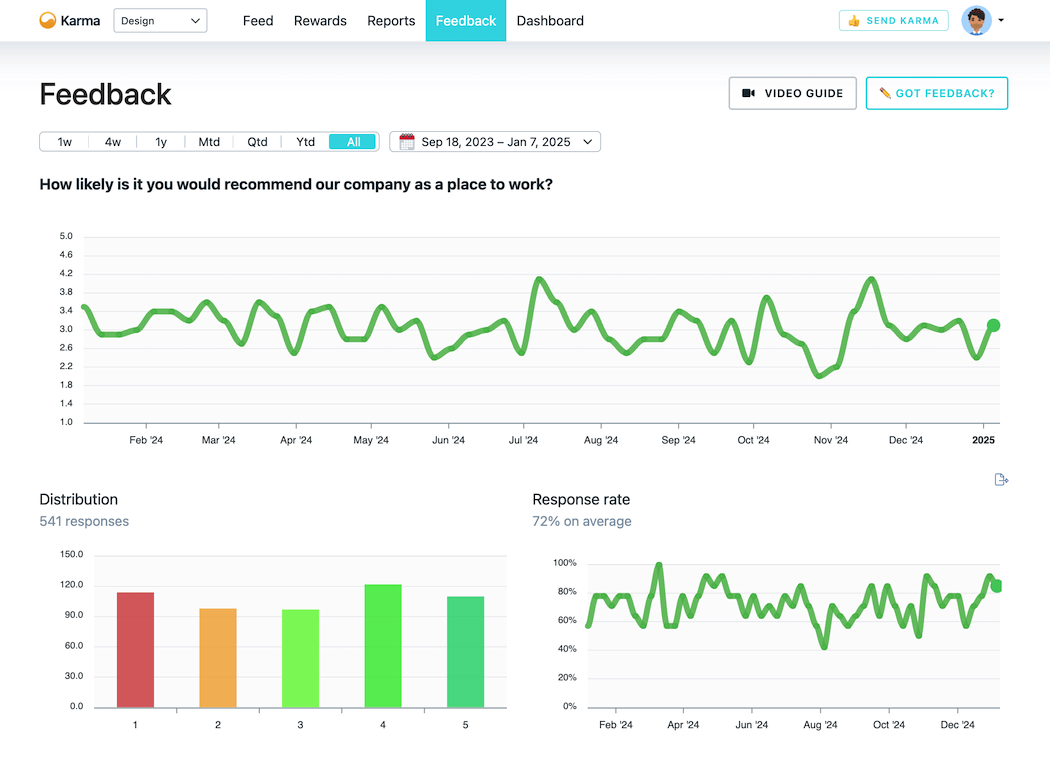
Task: Select the 1w time range
Action: pos(64,142)
